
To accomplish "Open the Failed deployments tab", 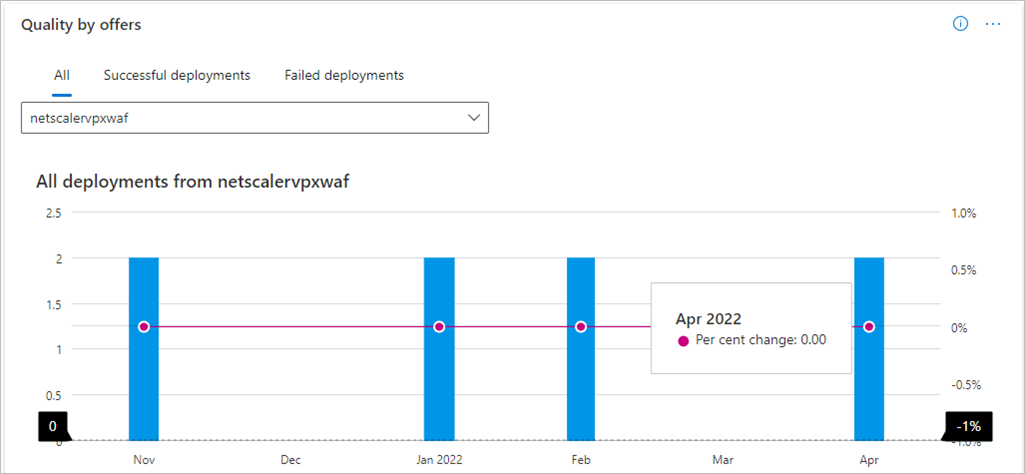I will (344, 75).
